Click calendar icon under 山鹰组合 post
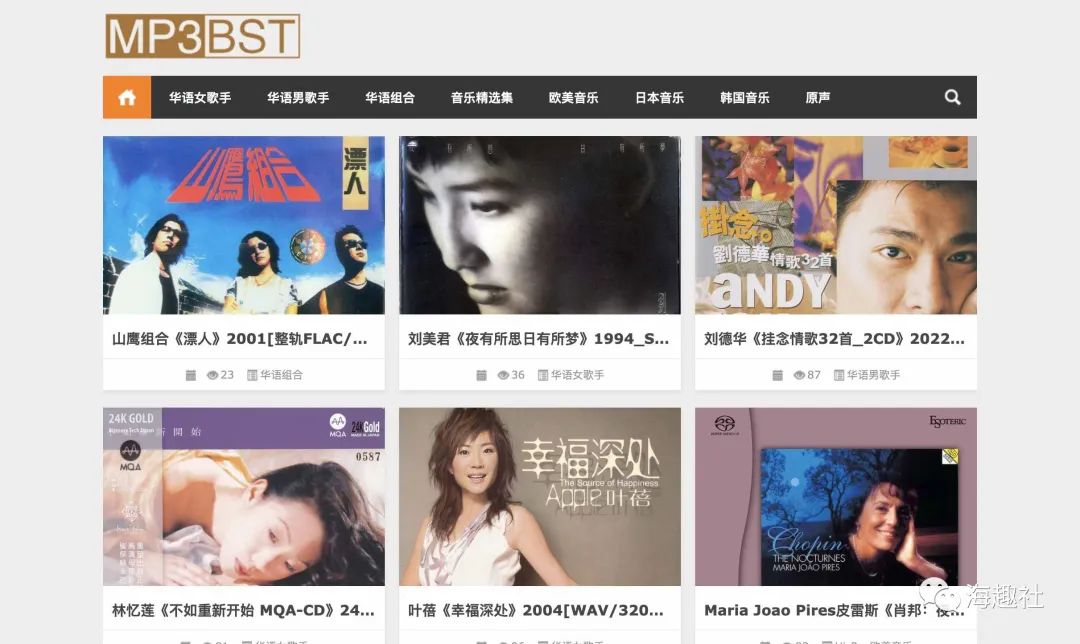Screen dimensions: 1080x644 191,375
